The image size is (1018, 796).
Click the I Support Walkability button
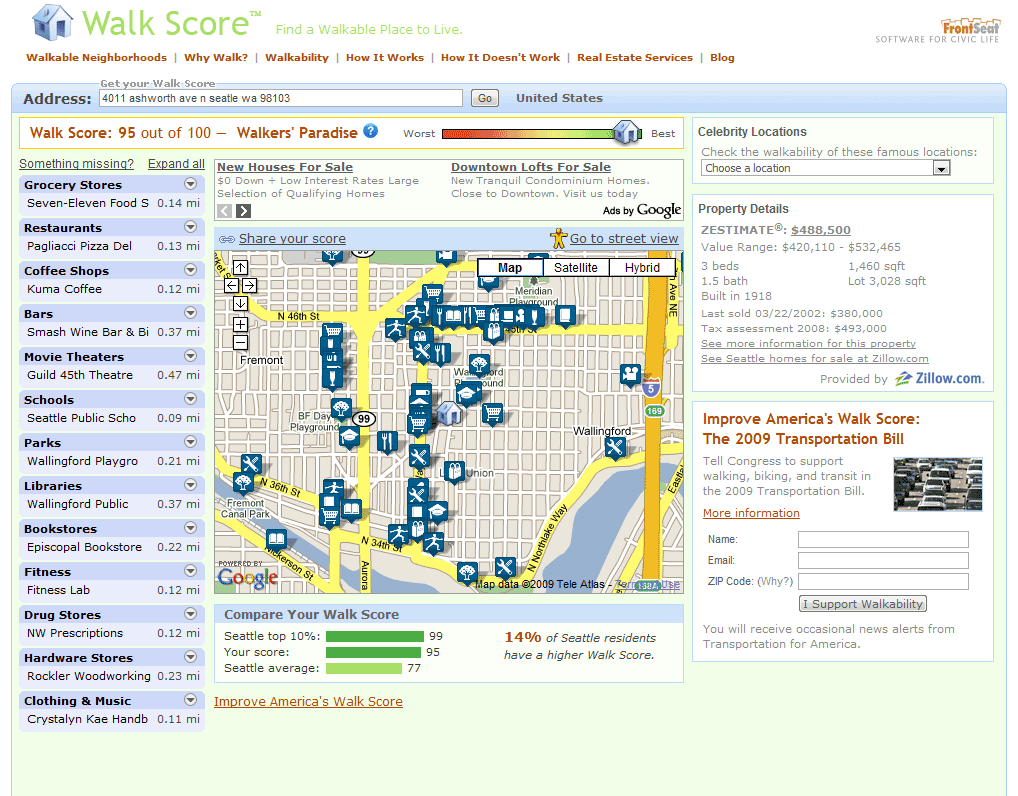pos(862,604)
